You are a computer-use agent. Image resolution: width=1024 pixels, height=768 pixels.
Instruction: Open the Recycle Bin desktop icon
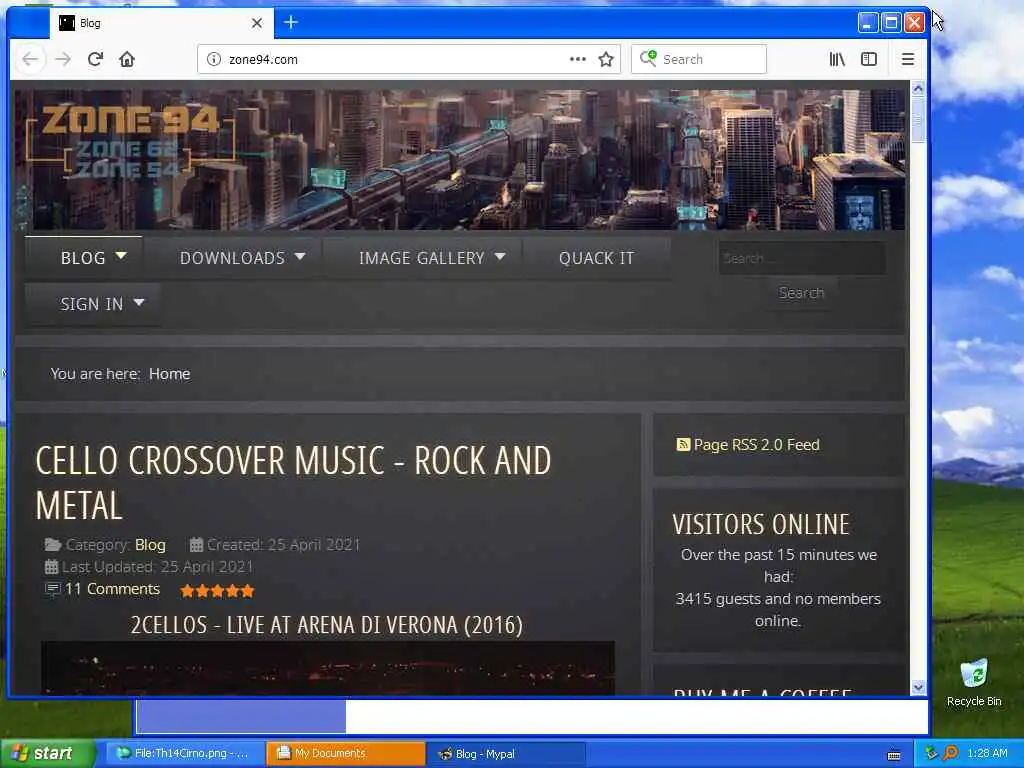coord(974,682)
